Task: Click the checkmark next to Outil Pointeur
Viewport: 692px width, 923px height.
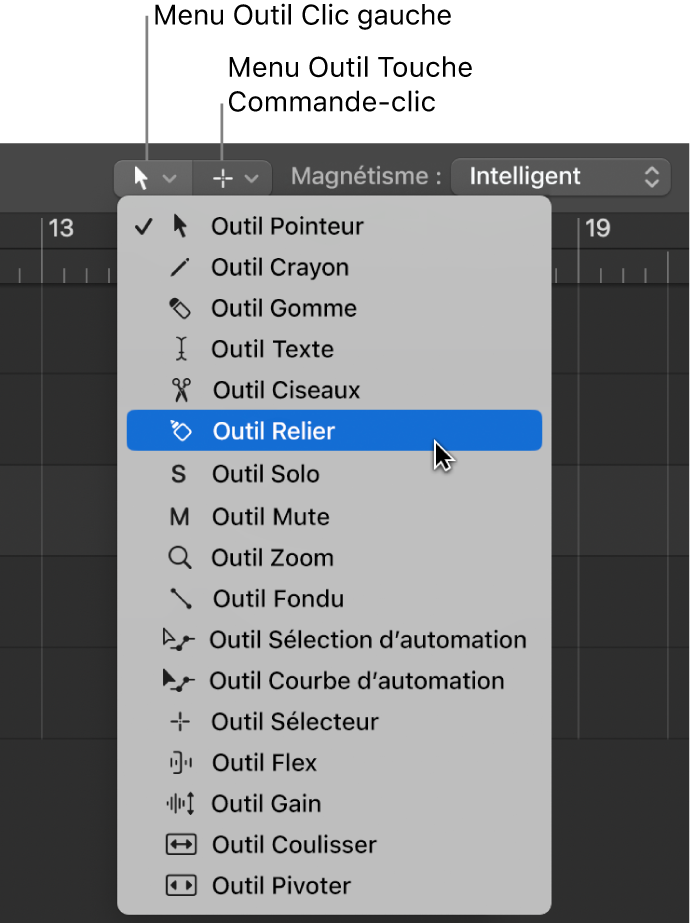Action: point(143,226)
